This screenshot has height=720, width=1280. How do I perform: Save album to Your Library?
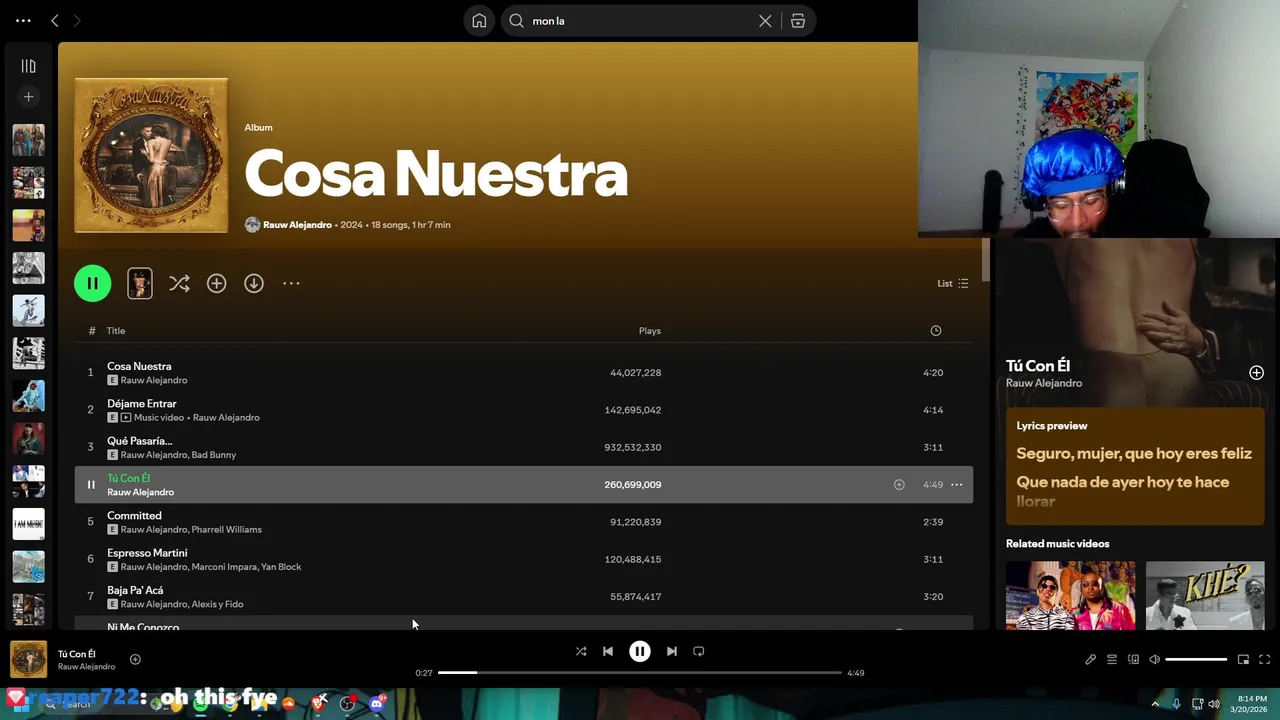pyautogui.click(x=216, y=283)
